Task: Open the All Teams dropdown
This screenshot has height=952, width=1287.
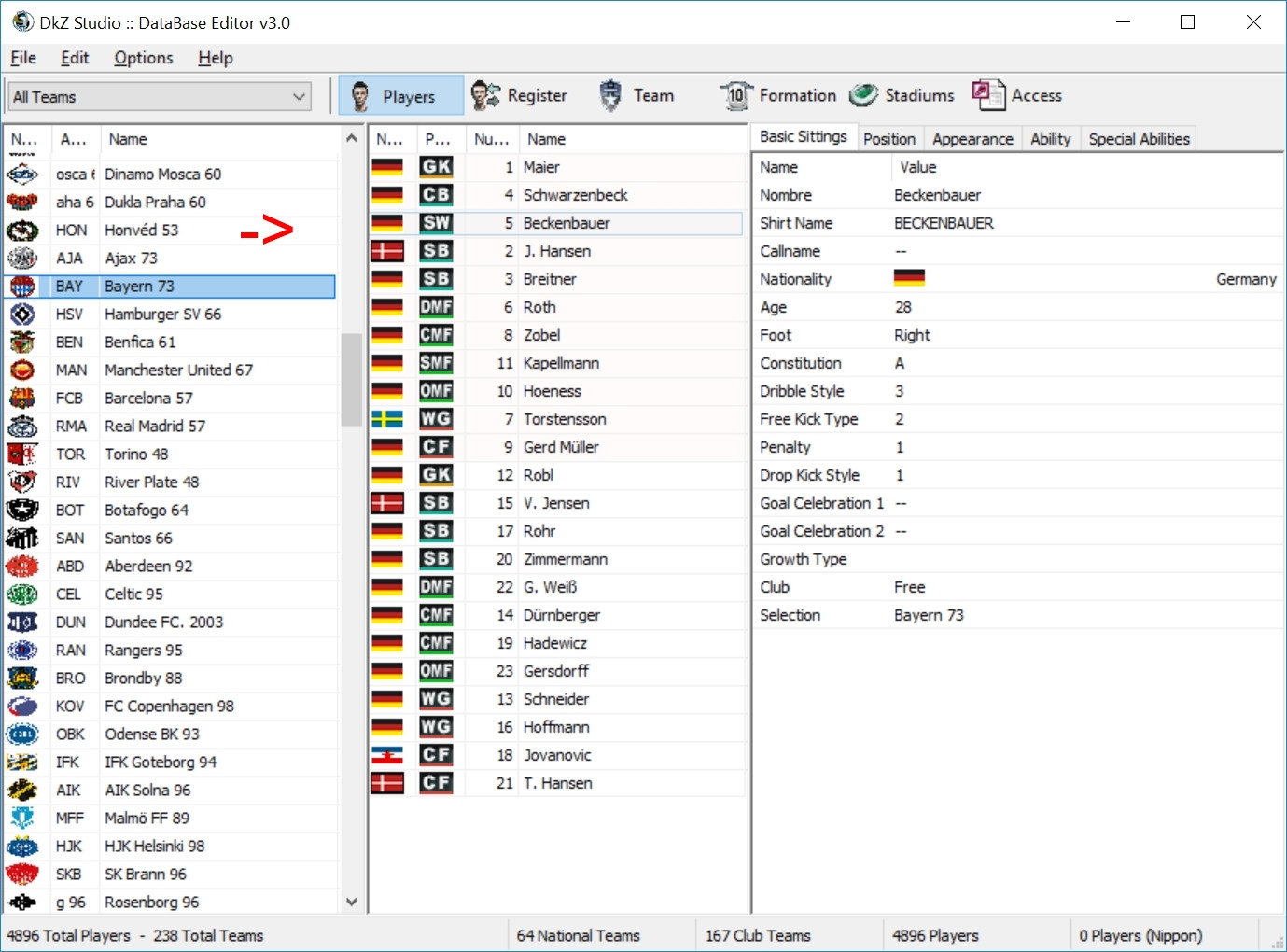Action: 160,97
